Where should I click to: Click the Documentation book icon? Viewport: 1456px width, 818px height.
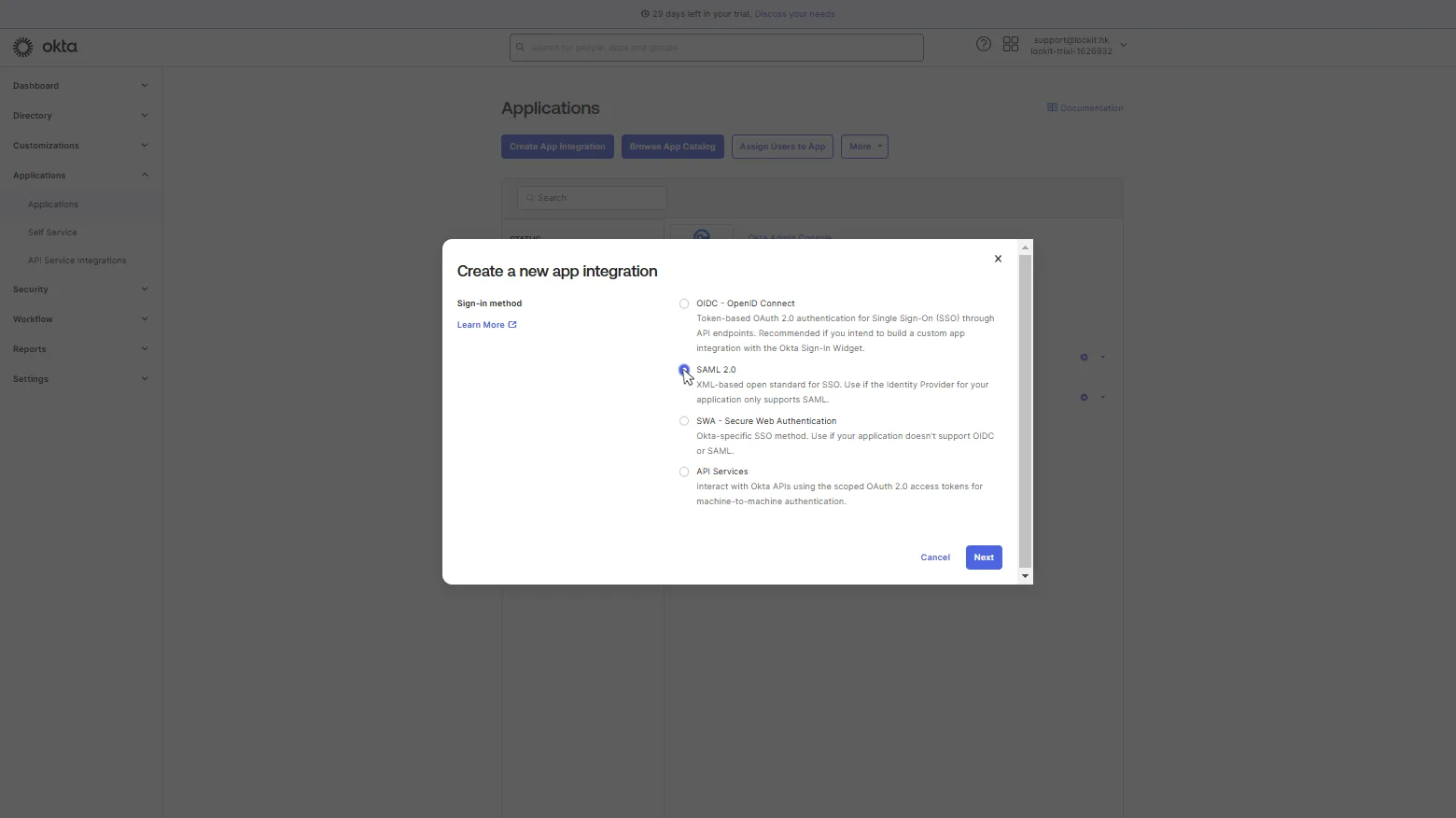[1052, 107]
